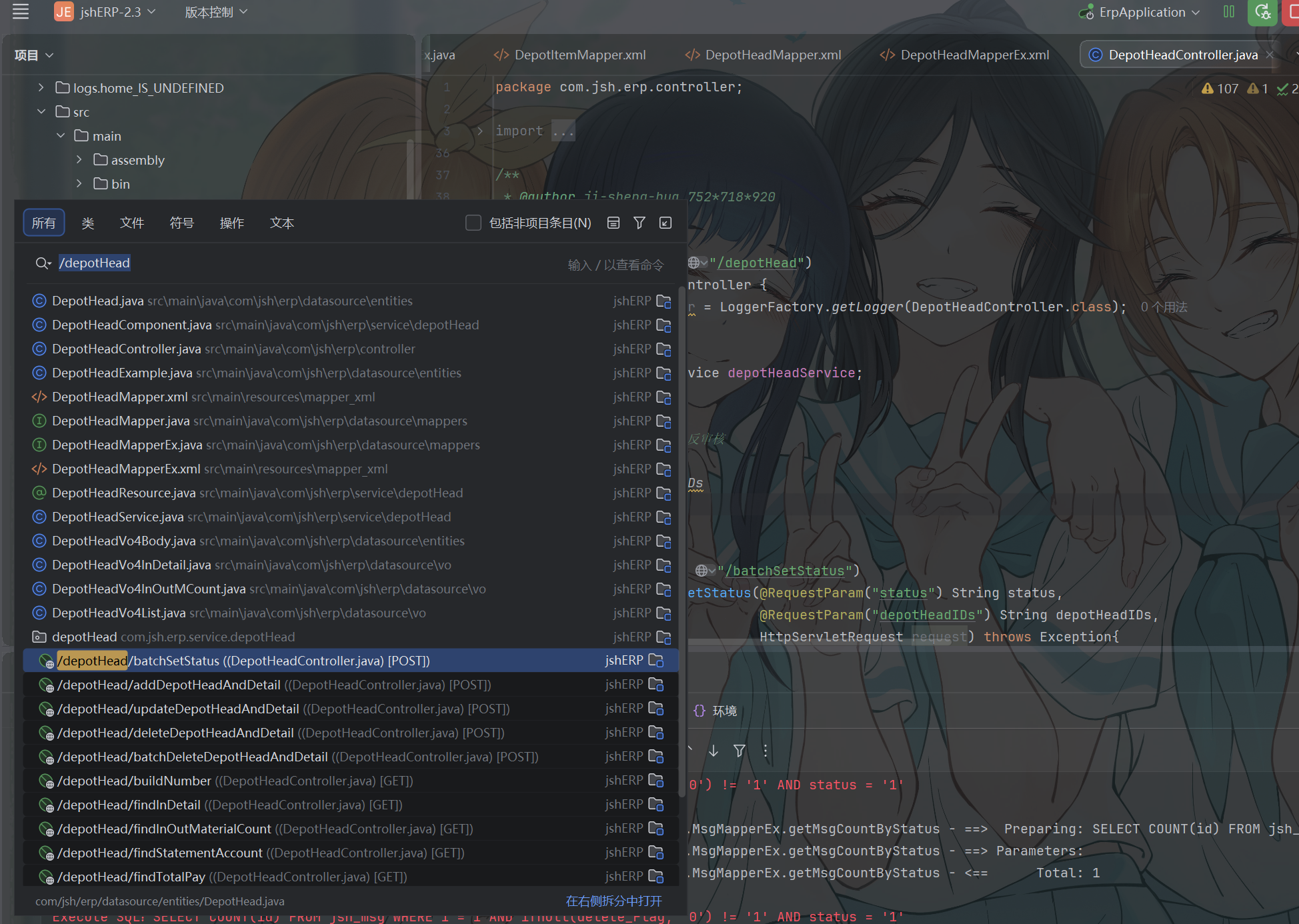Enable 包括非项目条目 checkbox
This screenshot has height=924, width=1299.
click(473, 223)
